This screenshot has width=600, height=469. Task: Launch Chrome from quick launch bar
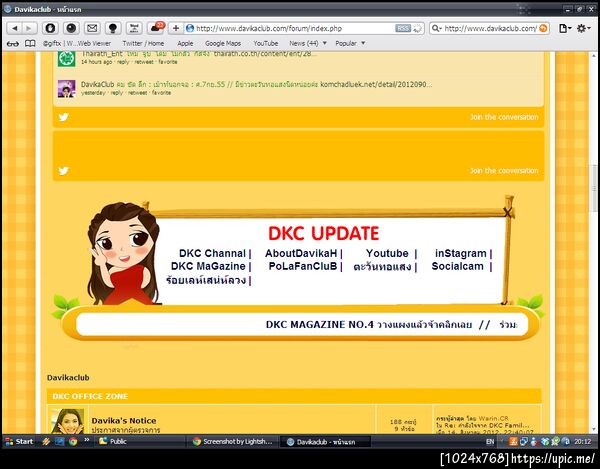73,441
